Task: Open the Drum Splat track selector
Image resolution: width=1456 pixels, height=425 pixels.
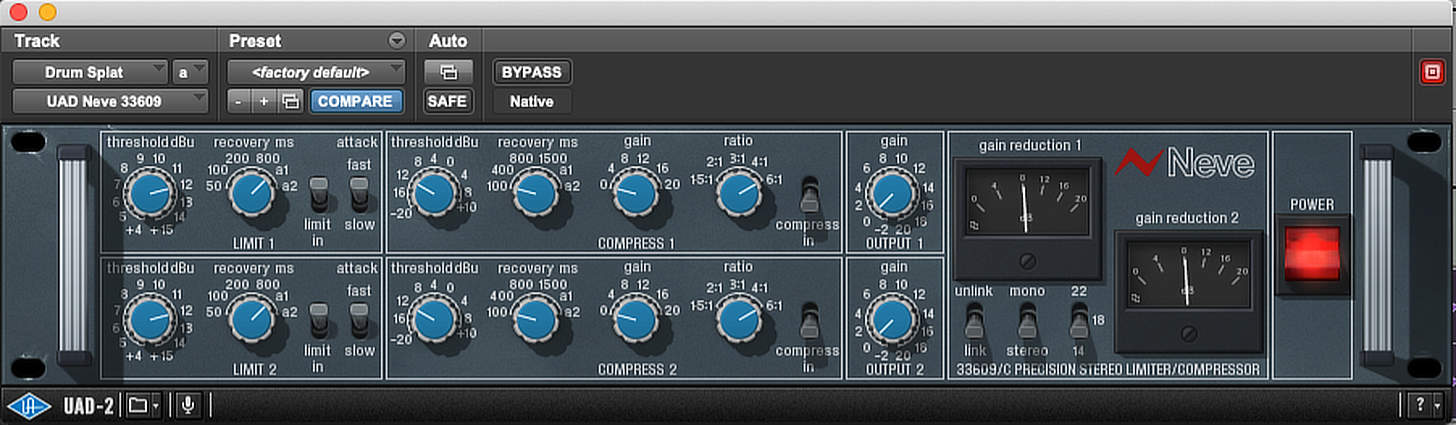Action: tap(90, 72)
